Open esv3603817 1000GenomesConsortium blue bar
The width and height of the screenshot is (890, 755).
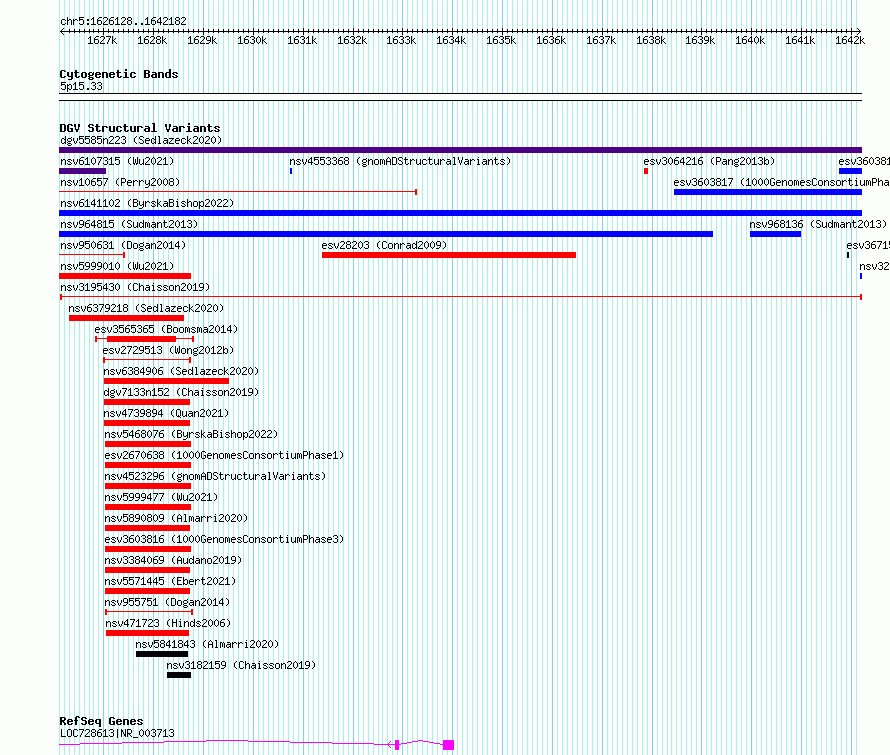(x=767, y=192)
